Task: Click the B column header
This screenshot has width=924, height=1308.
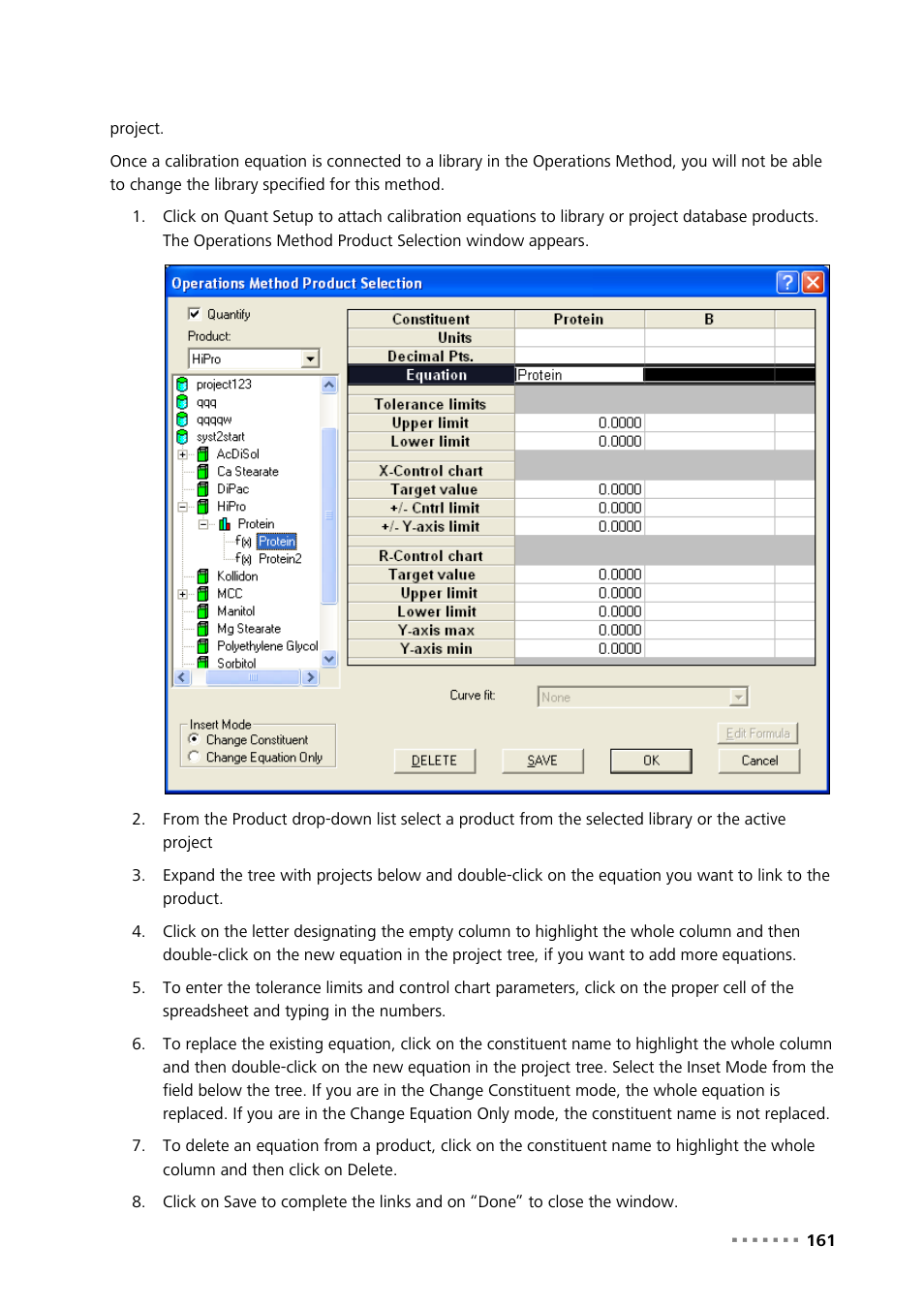Action: tap(709, 319)
